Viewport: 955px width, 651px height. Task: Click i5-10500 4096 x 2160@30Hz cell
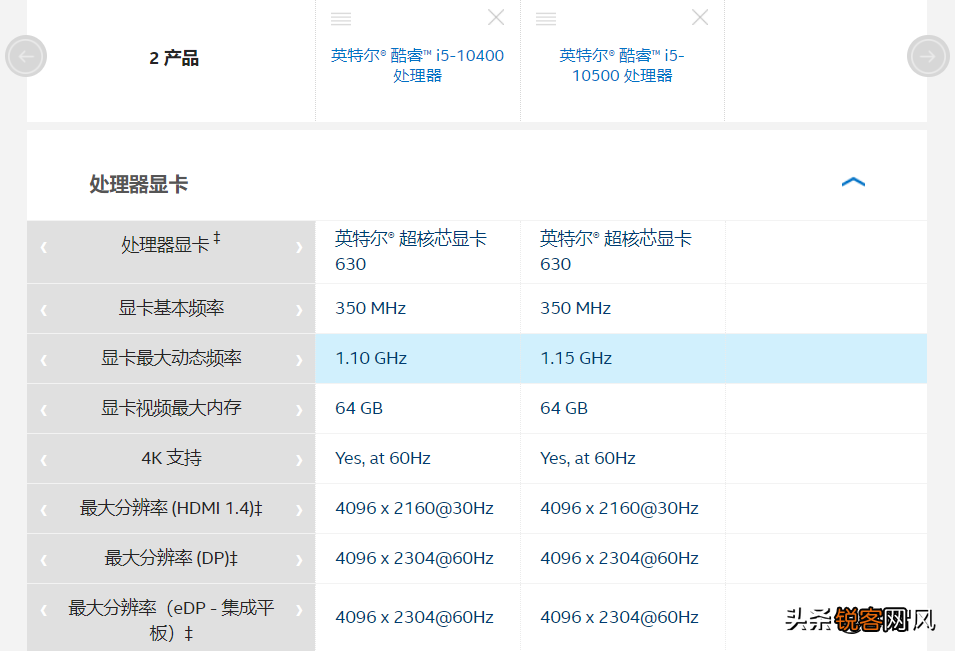622,508
